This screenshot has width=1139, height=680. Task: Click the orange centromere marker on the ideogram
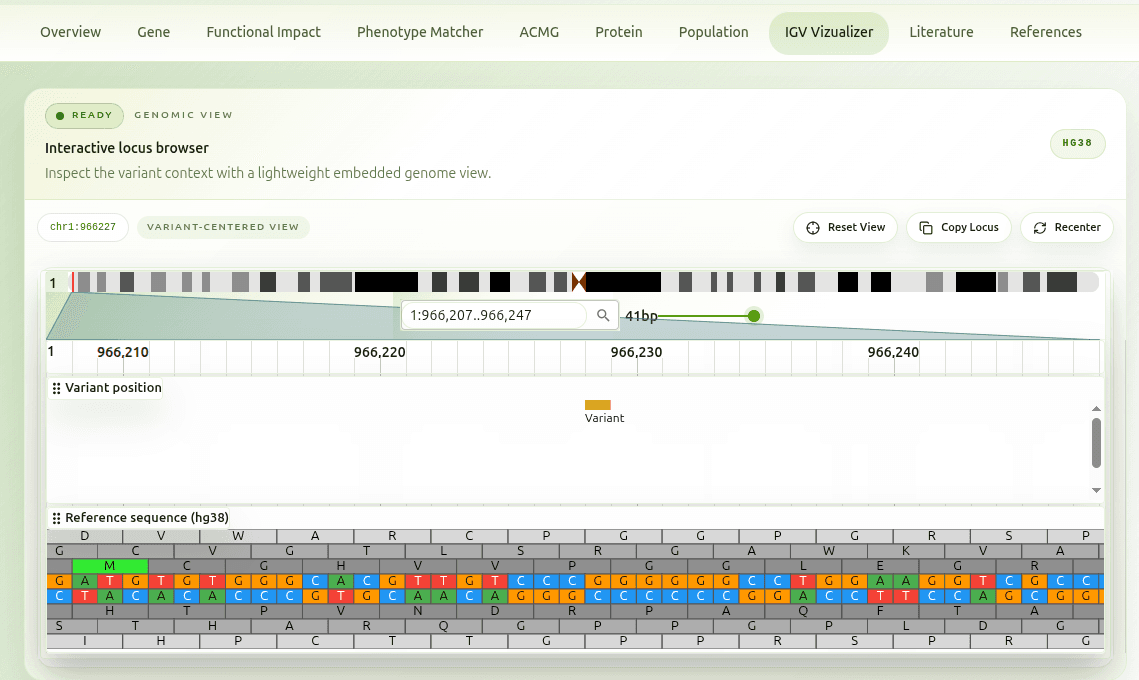point(578,282)
